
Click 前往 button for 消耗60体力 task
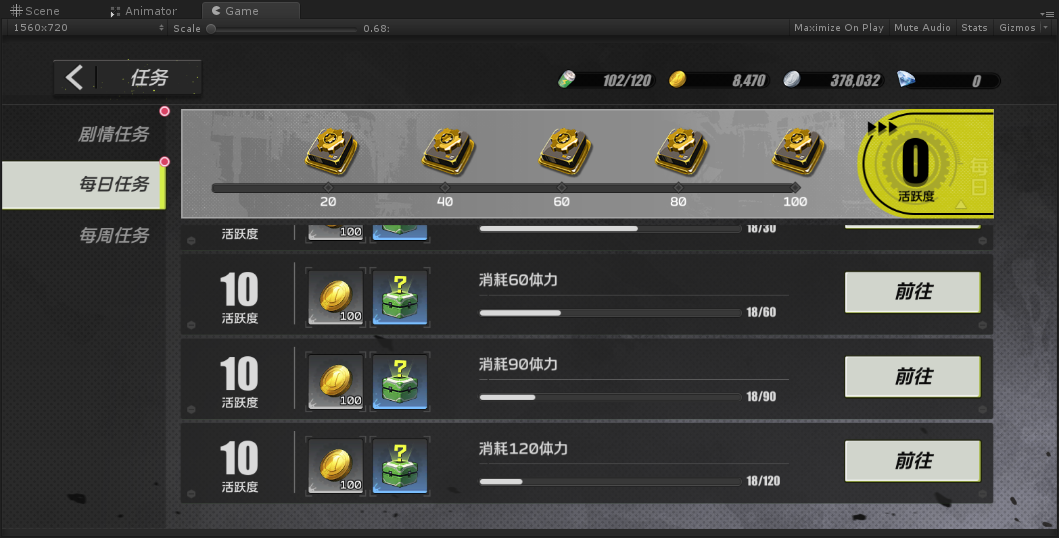[x=912, y=292]
